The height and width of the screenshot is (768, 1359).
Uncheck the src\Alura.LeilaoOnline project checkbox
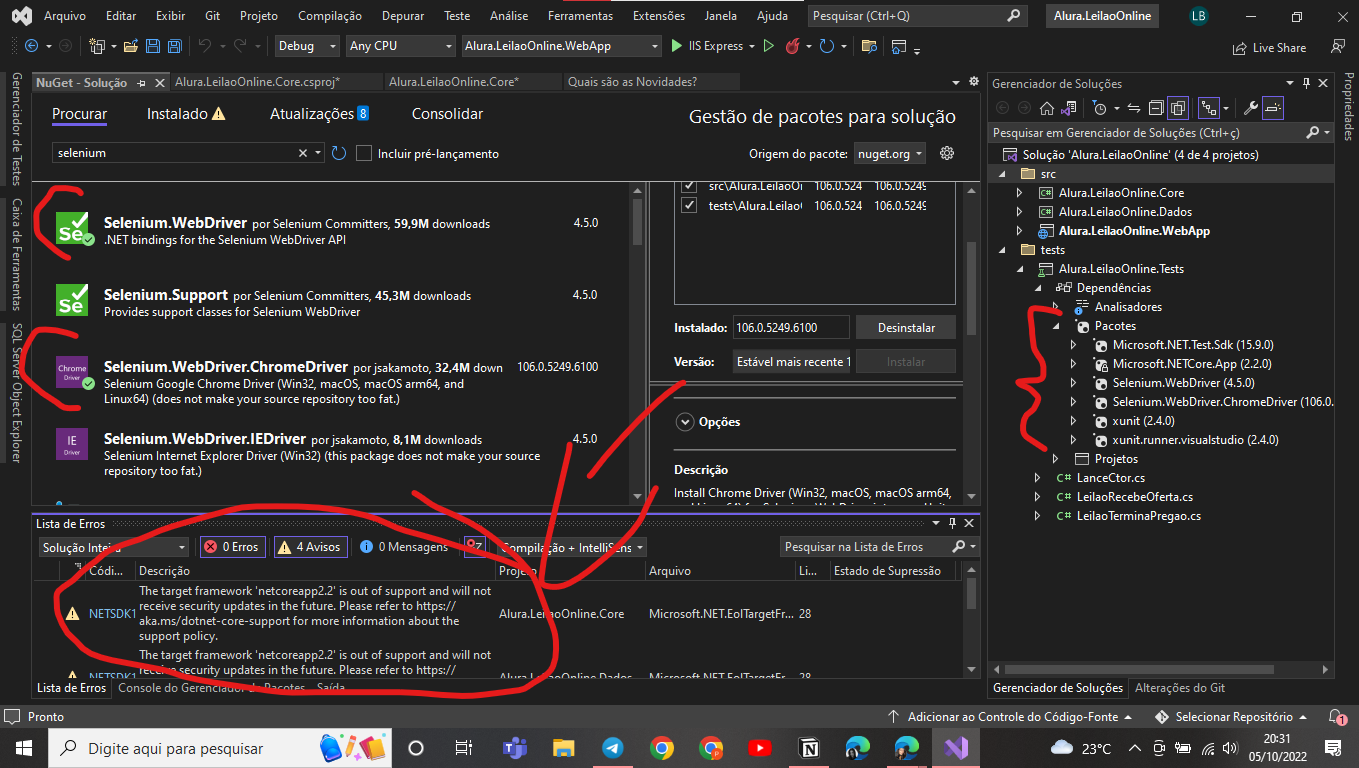point(688,186)
